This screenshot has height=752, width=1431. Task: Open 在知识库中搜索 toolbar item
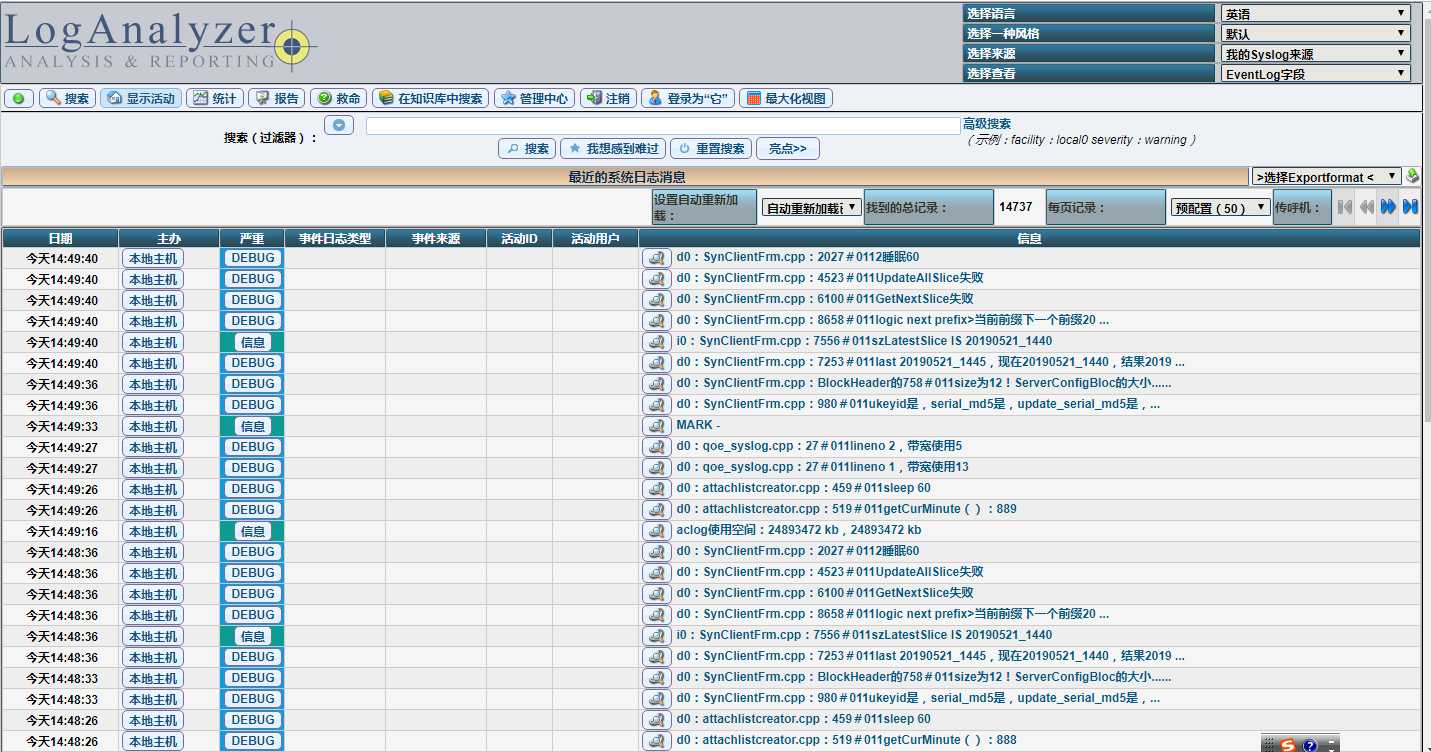(431, 98)
